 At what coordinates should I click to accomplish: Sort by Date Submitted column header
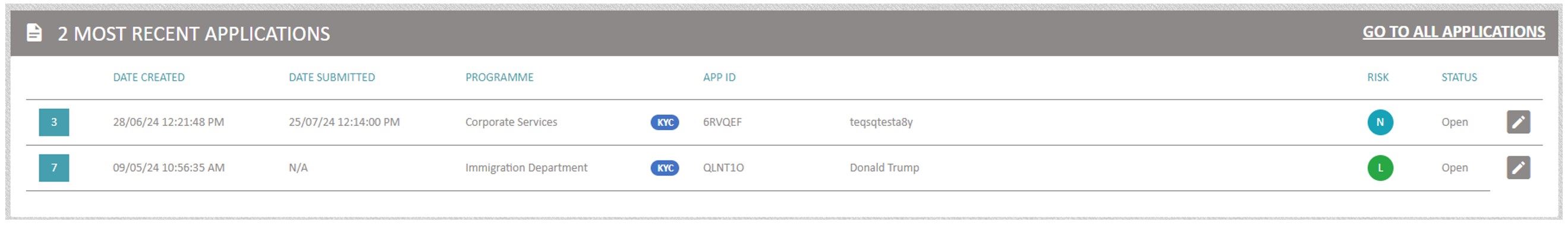click(332, 77)
